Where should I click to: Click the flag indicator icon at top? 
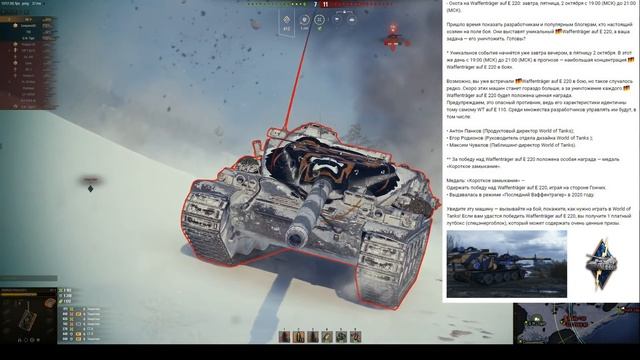(337, 19)
